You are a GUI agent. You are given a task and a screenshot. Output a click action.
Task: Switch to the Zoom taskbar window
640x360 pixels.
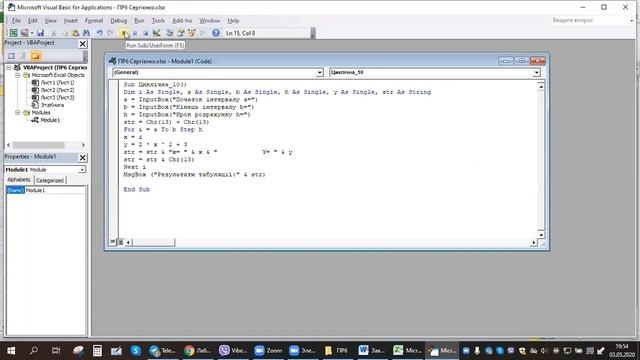point(268,350)
